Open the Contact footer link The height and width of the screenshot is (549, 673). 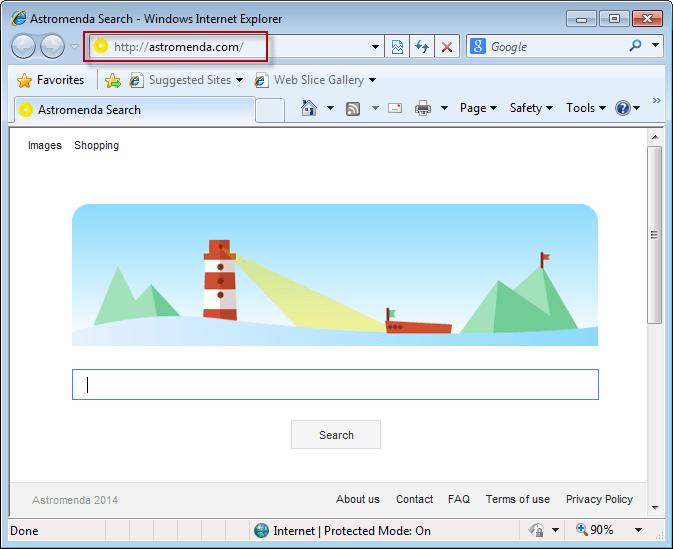[x=415, y=499]
